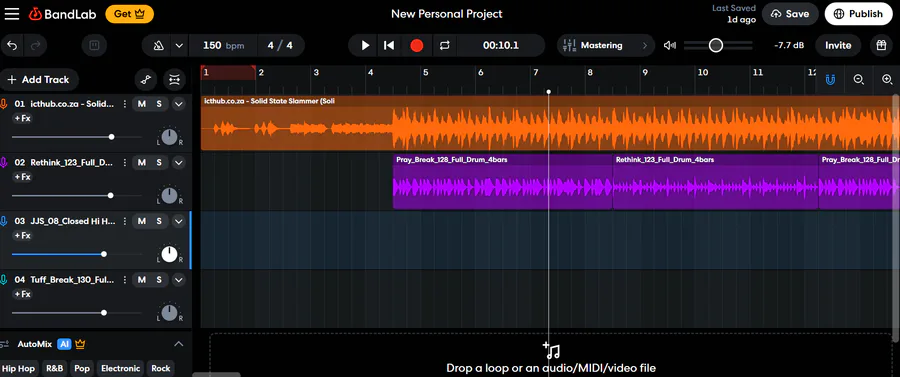
Task: Open track 03 three-dot menu
Action: (x=125, y=221)
